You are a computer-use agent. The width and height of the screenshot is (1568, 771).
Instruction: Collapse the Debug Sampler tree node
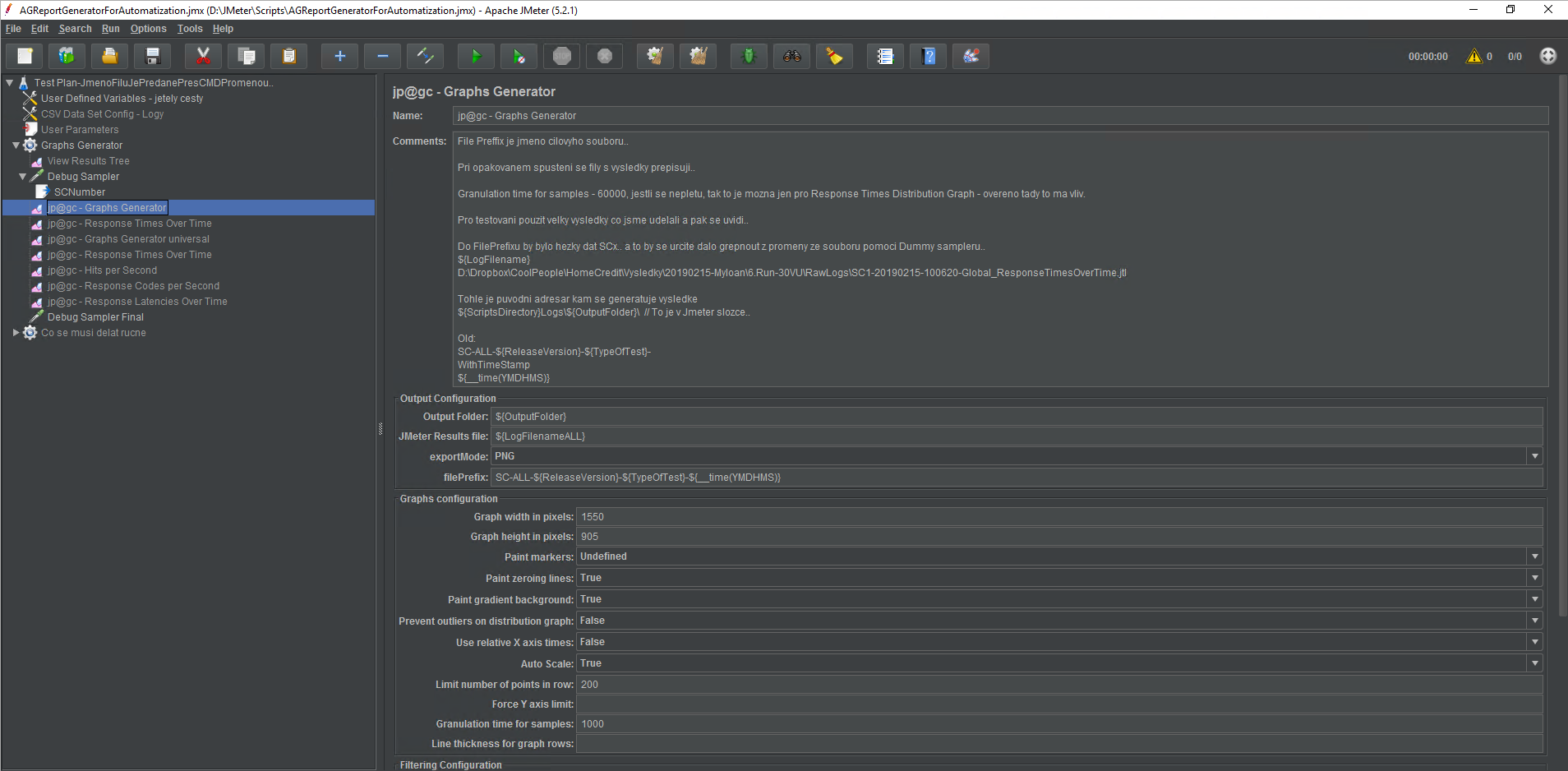22,177
